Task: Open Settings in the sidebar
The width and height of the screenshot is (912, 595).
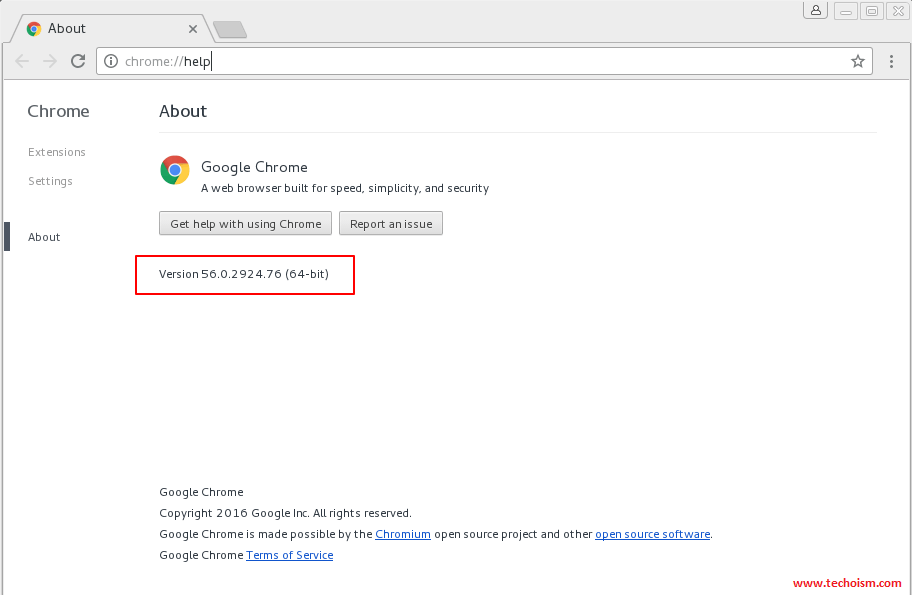Action: click(51, 181)
